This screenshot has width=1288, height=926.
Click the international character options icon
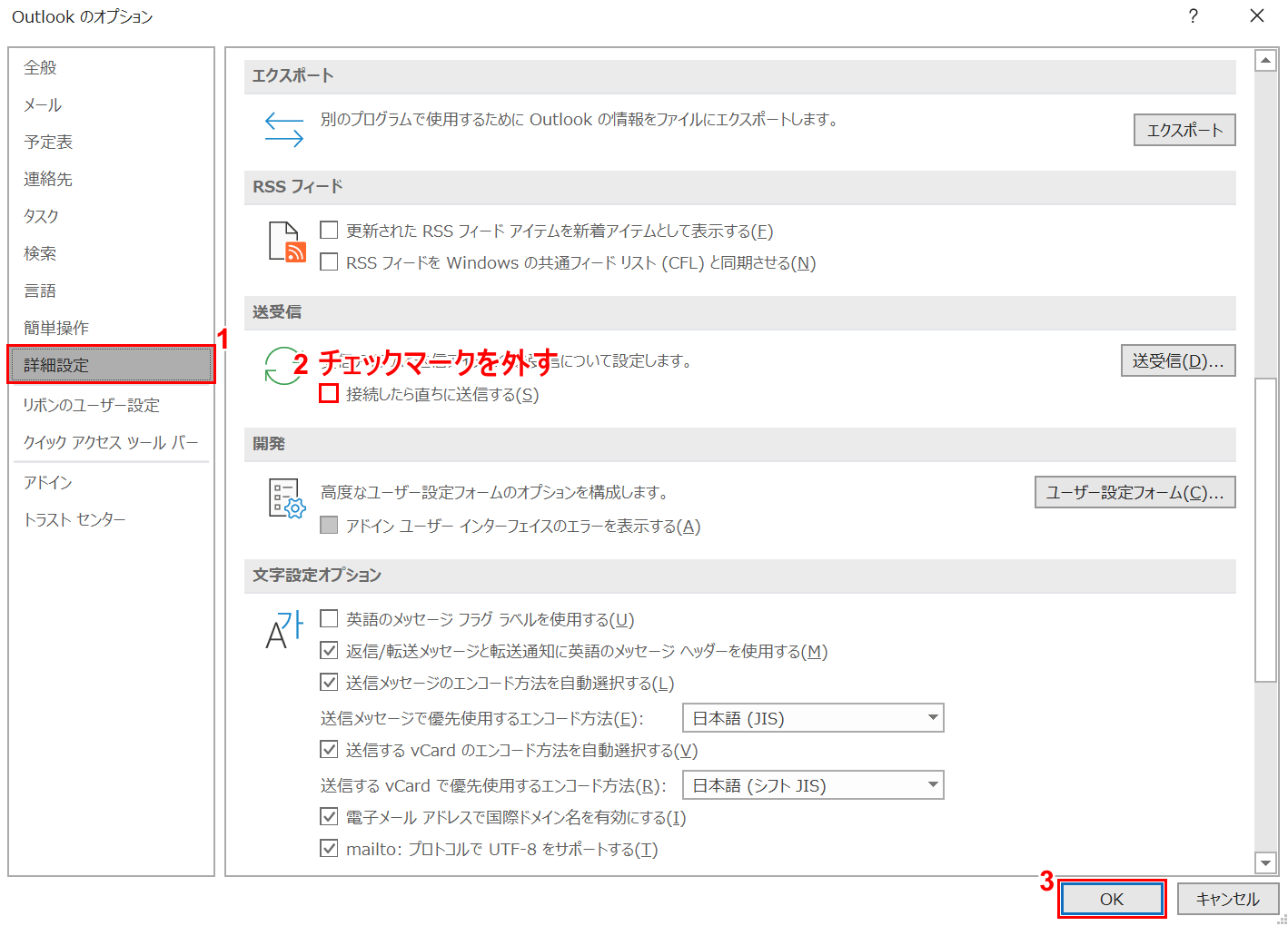tap(284, 629)
